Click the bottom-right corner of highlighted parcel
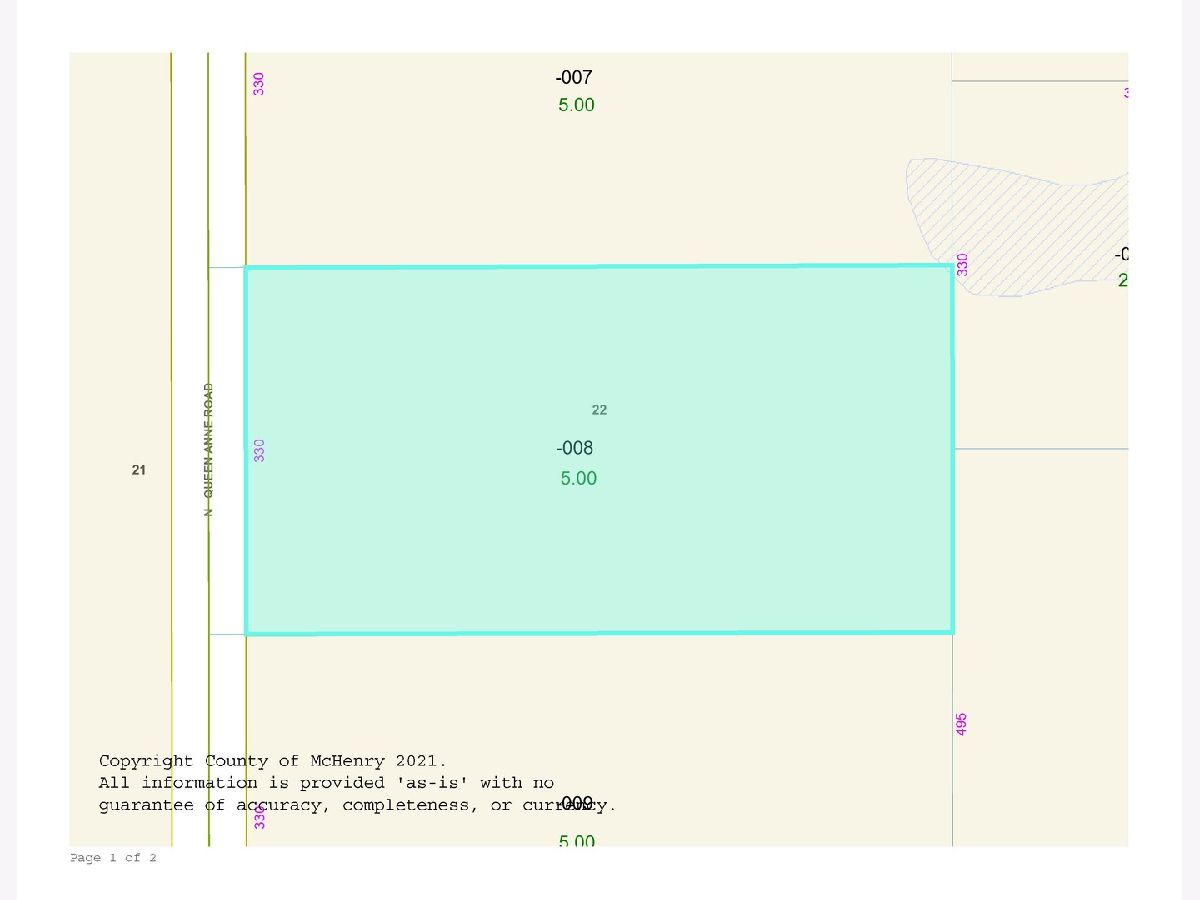 click(952, 632)
